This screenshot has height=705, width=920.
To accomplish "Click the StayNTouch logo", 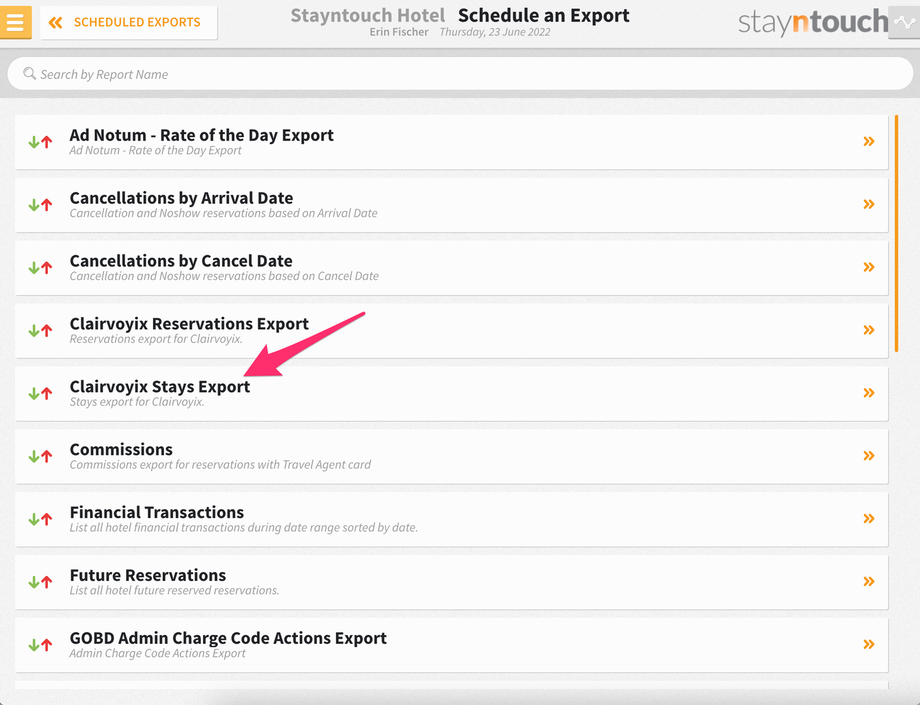I will pyautogui.click(x=813, y=22).
